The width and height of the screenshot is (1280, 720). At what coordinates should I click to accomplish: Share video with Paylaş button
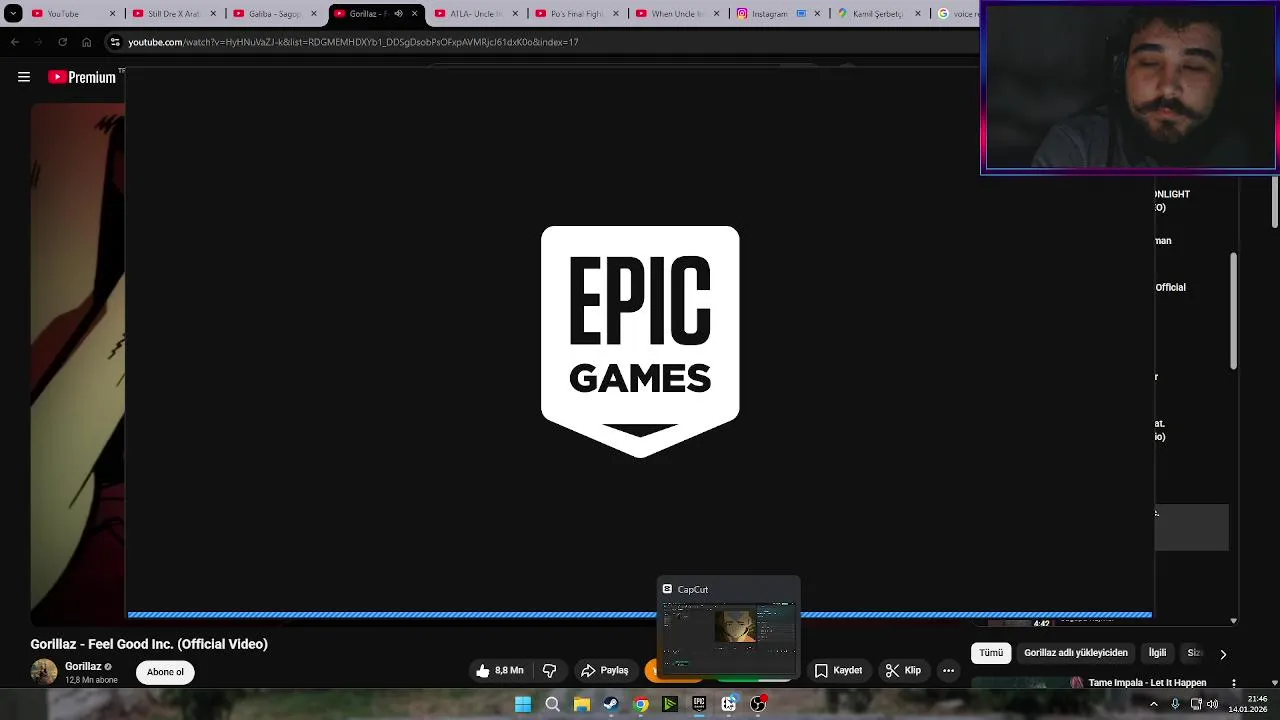pyautogui.click(x=605, y=671)
